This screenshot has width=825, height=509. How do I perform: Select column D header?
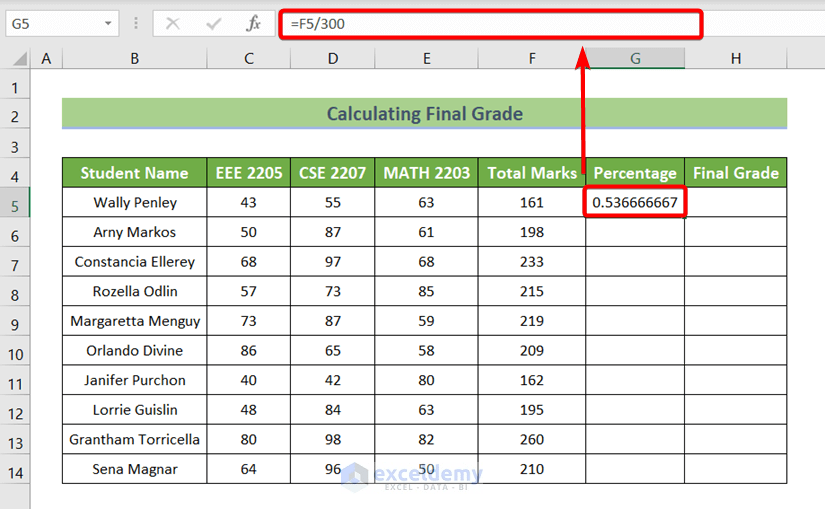tap(333, 58)
